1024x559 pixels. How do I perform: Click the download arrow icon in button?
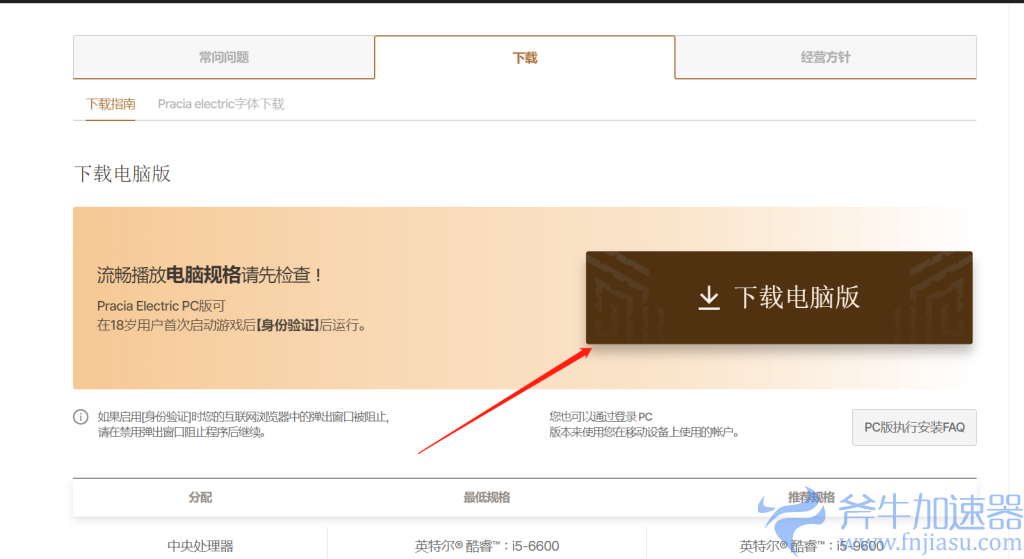click(x=709, y=298)
